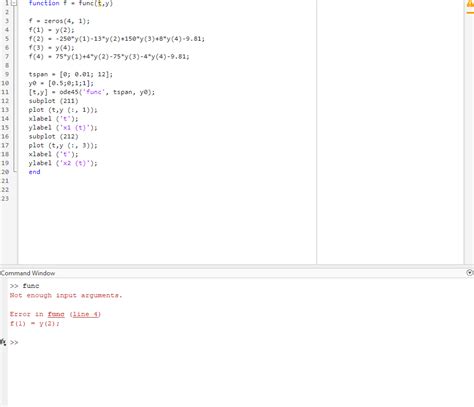Image resolution: width=474 pixels, height=407 pixels.
Task: Place cursor on the ode45 call line
Action: tap(92, 92)
